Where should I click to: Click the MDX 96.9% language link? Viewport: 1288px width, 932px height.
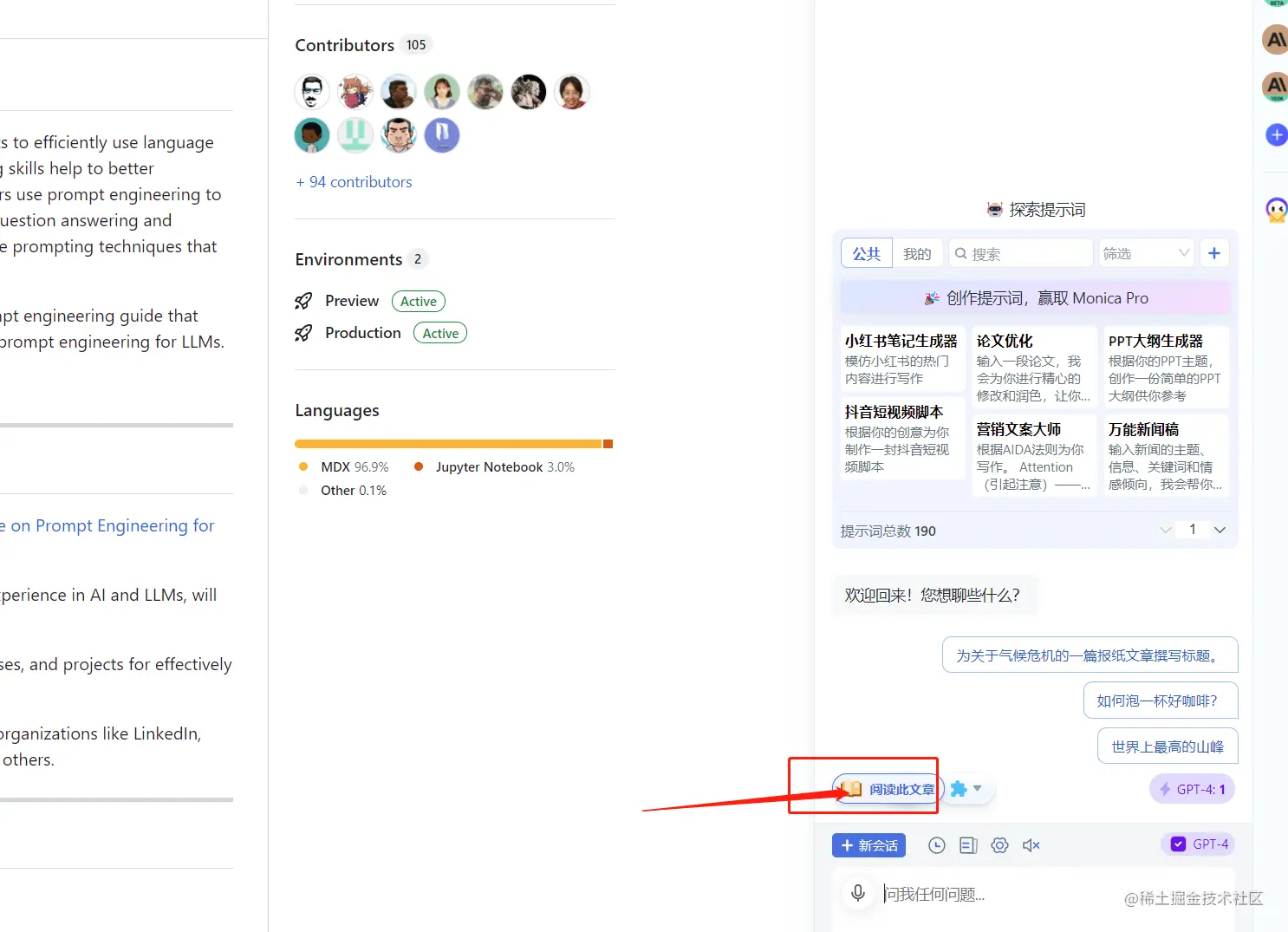coord(344,466)
